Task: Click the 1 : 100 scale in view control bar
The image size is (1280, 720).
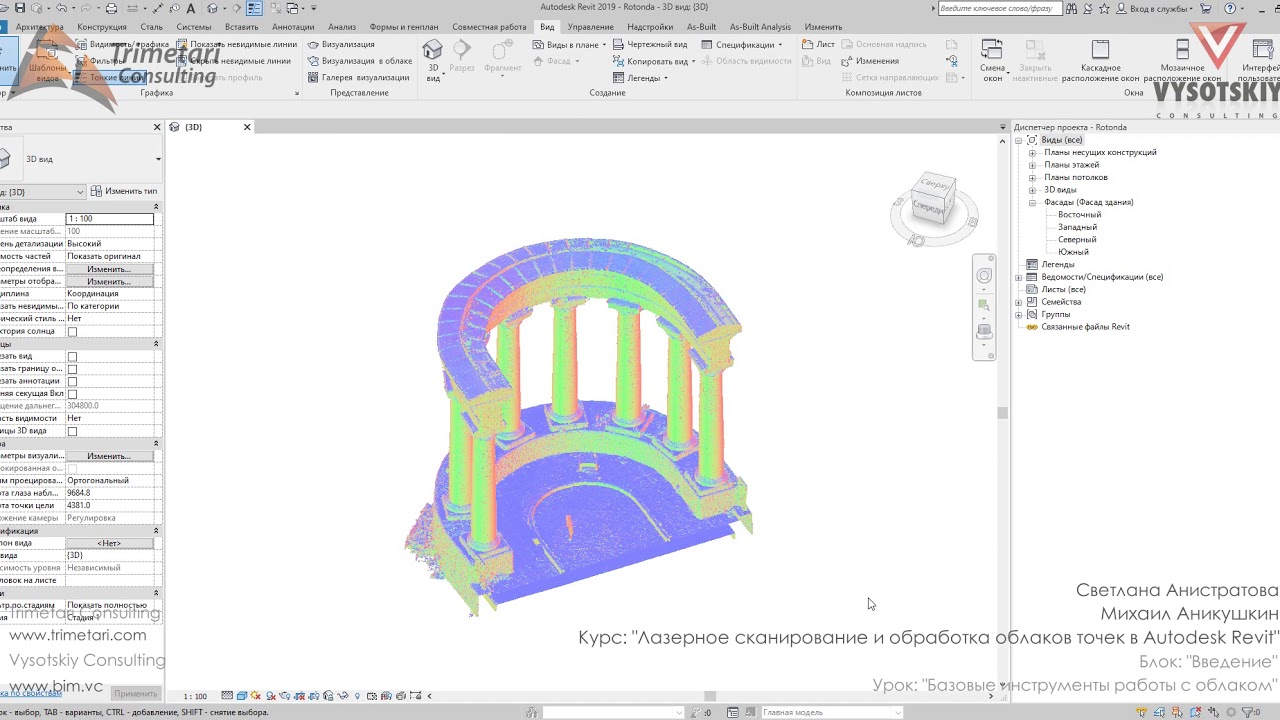Action: point(195,696)
